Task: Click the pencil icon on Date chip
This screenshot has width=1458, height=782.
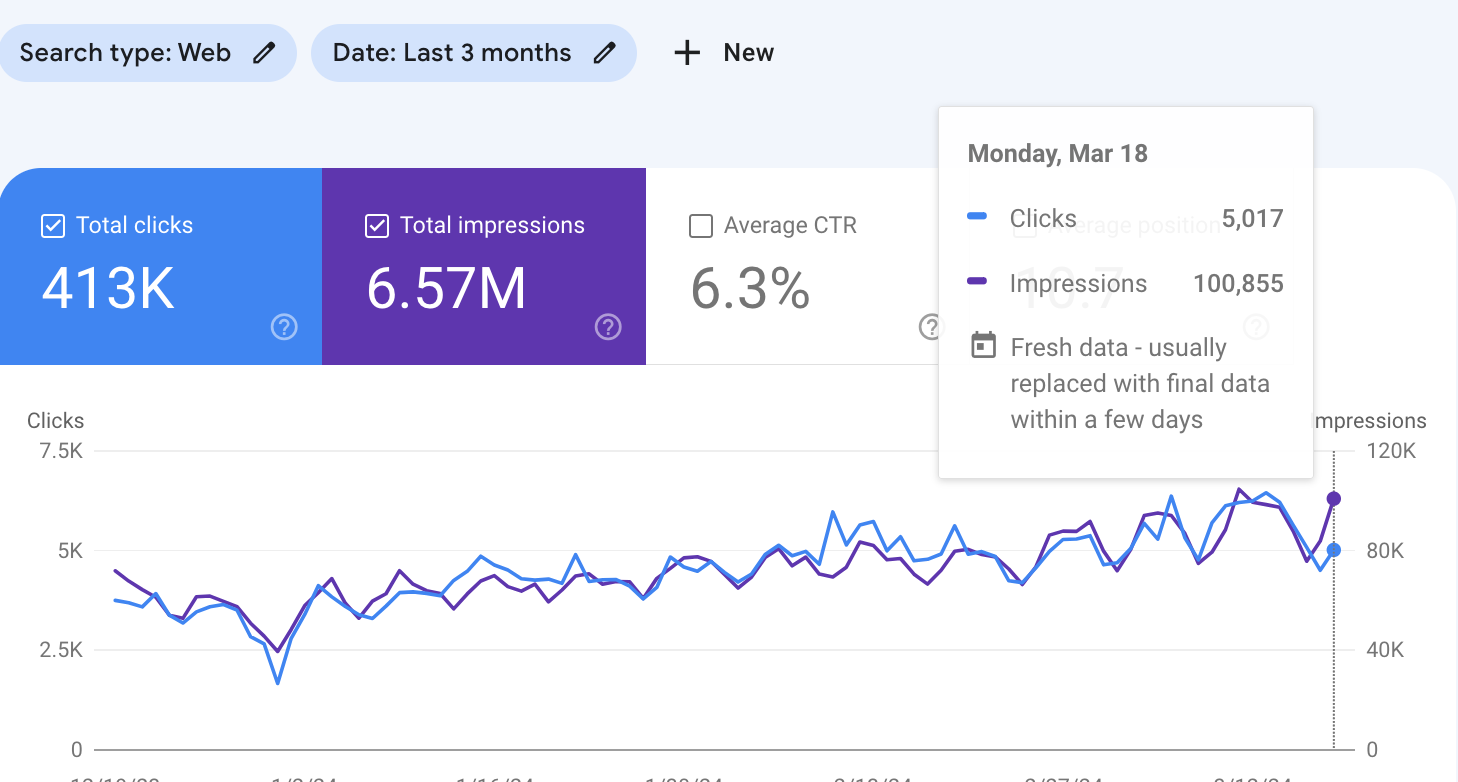Action: click(x=604, y=53)
